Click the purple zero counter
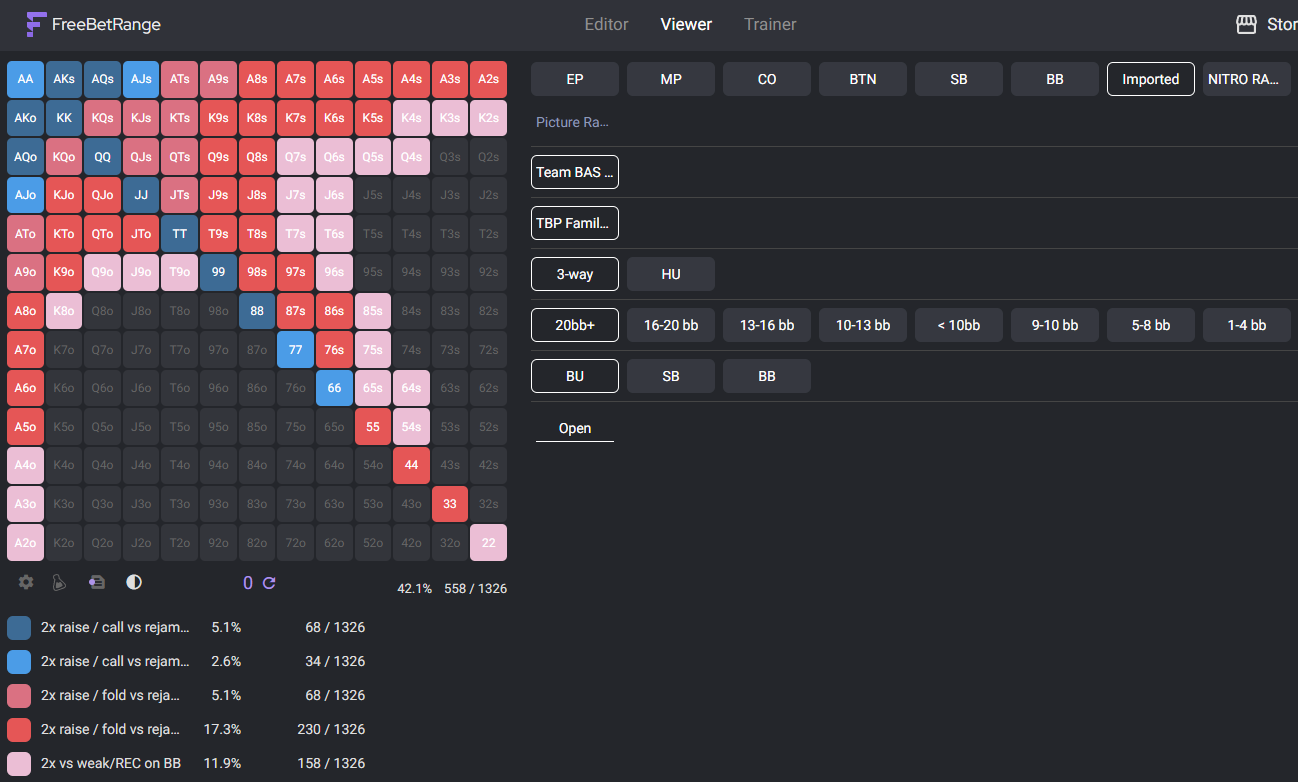The width and height of the screenshot is (1298, 782). coord(247,582)
